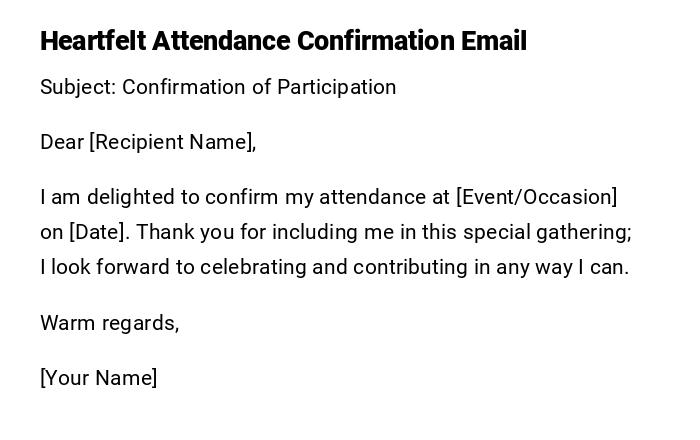The width and height of the screenshot is (700, 440).
Task: Click the "Dear" salutation word
Action: (x=61, y=142)
